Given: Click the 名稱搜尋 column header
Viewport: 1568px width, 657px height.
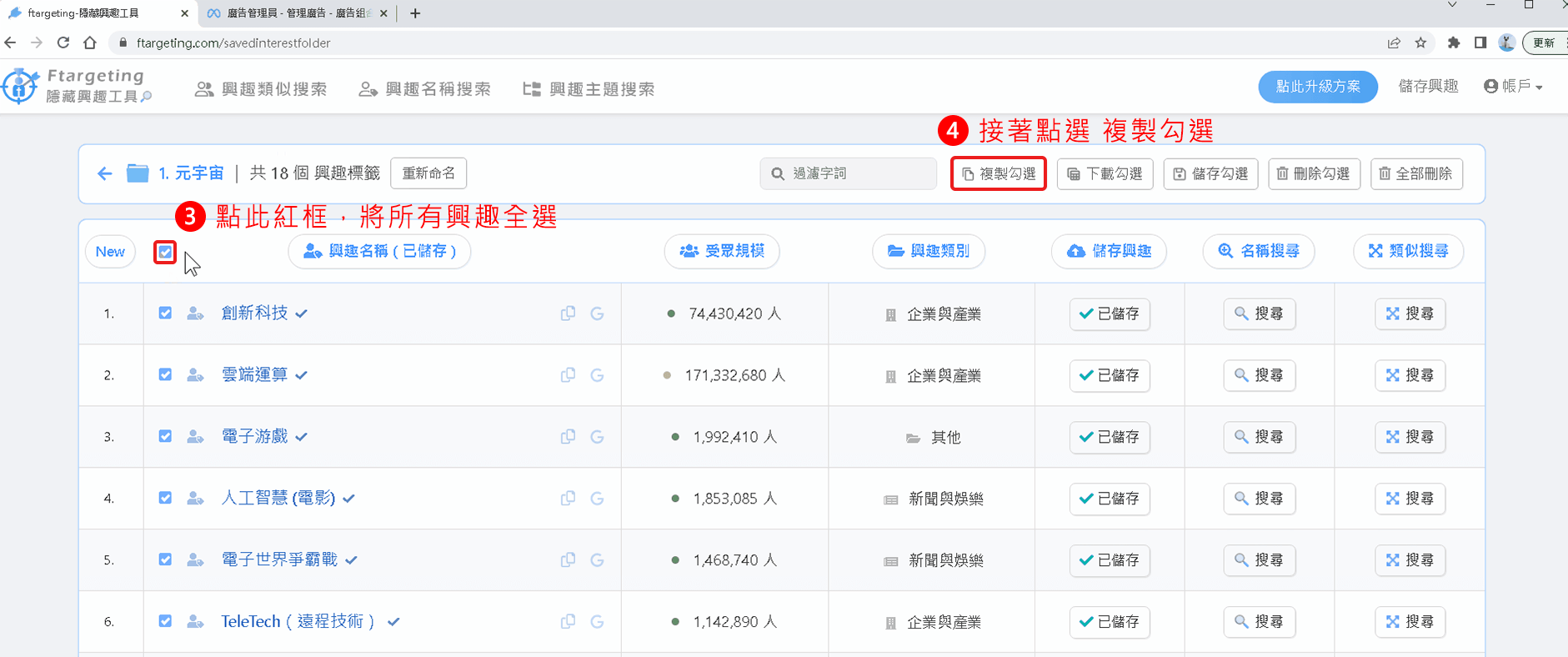Looking at the screenshot, I should (x=1259, y=251).
